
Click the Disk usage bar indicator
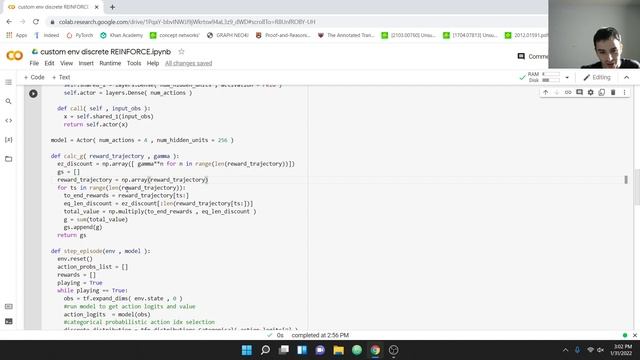pos(551,80)
